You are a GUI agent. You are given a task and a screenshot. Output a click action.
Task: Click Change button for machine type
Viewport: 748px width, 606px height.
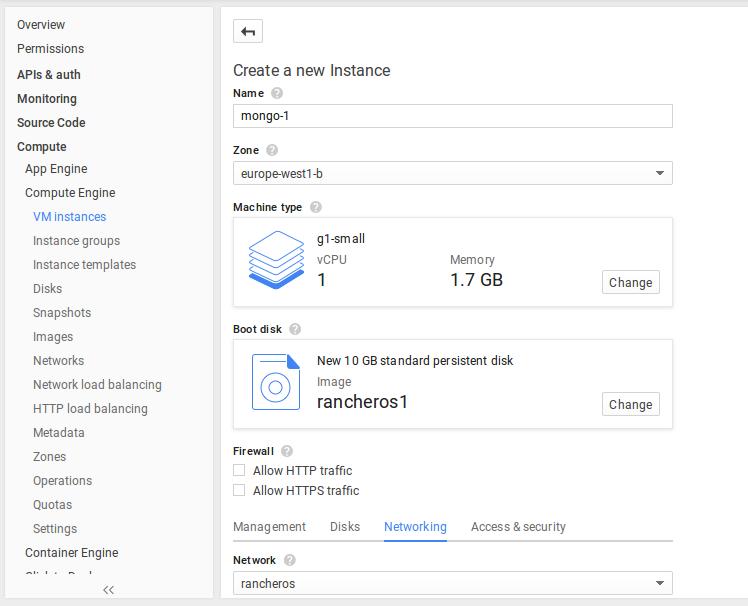[x=630, y=282]
